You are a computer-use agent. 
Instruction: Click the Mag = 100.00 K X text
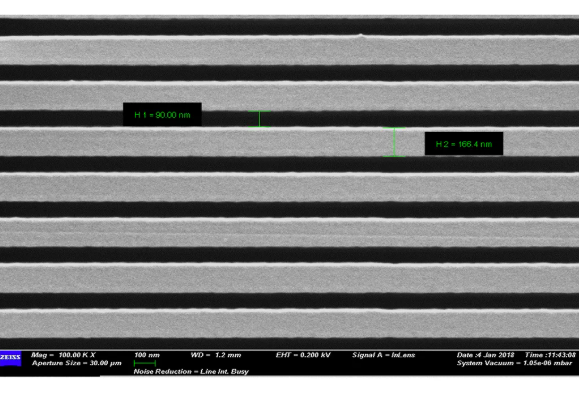(63, 355)
